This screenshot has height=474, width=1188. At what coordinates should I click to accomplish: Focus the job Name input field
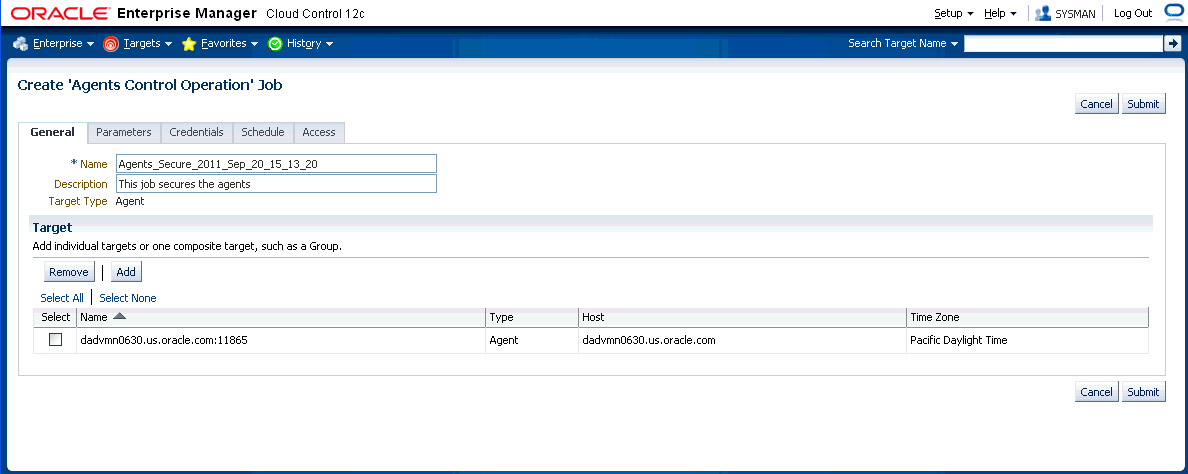(277, 164)
